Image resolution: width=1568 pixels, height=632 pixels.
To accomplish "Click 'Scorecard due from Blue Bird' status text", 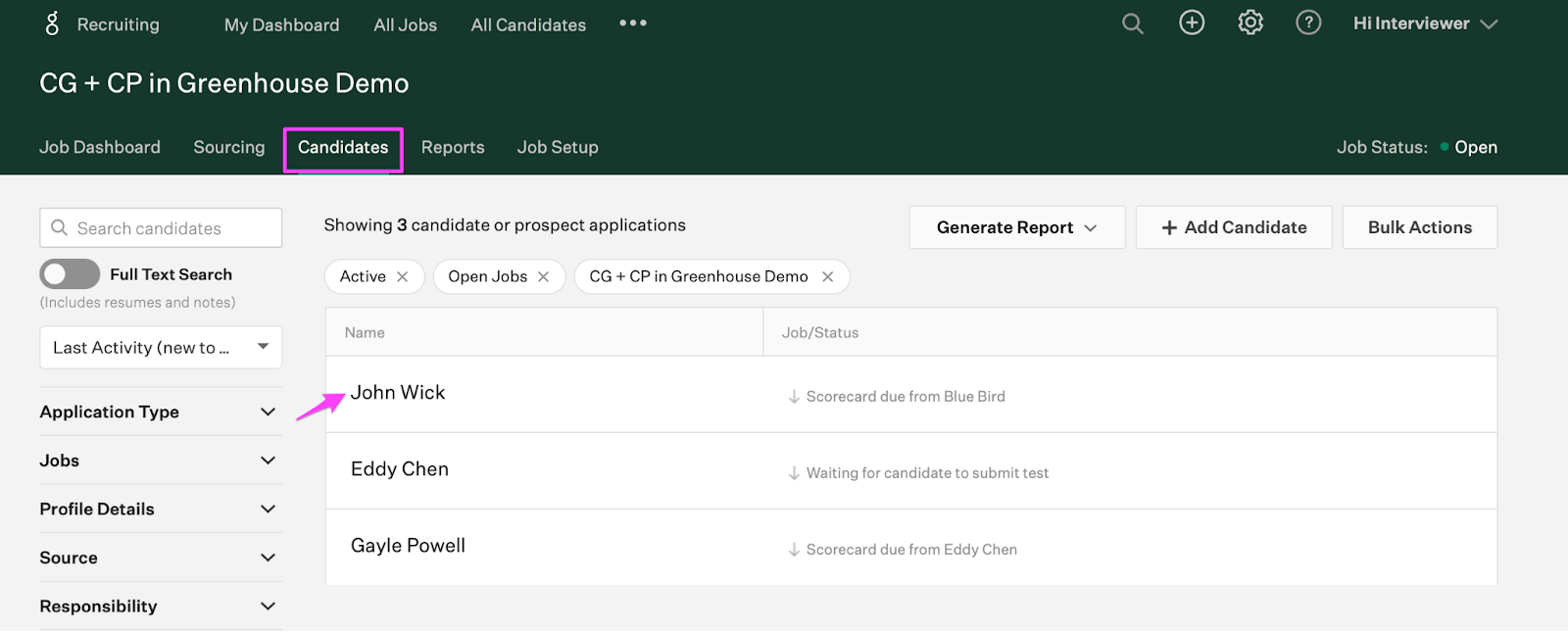I will coord(906,397).
